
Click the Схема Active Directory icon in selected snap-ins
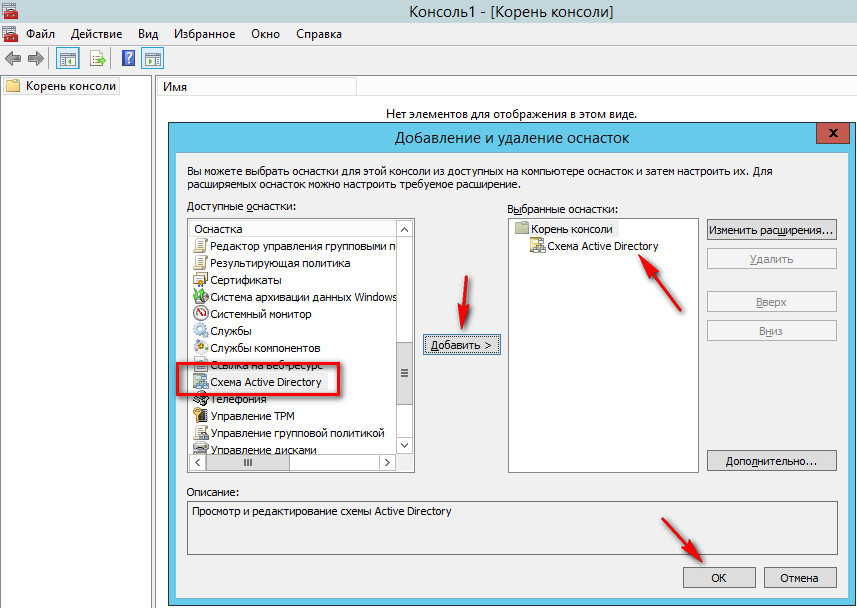click(538, 246)
